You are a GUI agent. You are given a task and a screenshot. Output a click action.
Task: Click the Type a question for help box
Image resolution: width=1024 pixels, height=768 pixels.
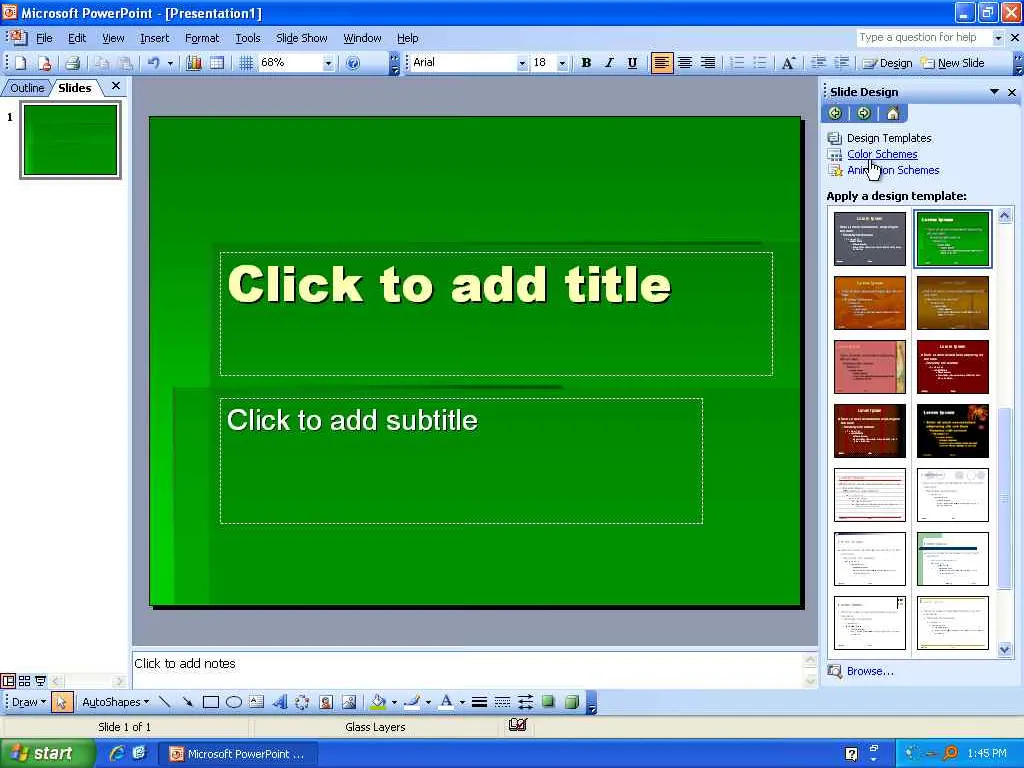pyautogui.click(x=923, y=38)
